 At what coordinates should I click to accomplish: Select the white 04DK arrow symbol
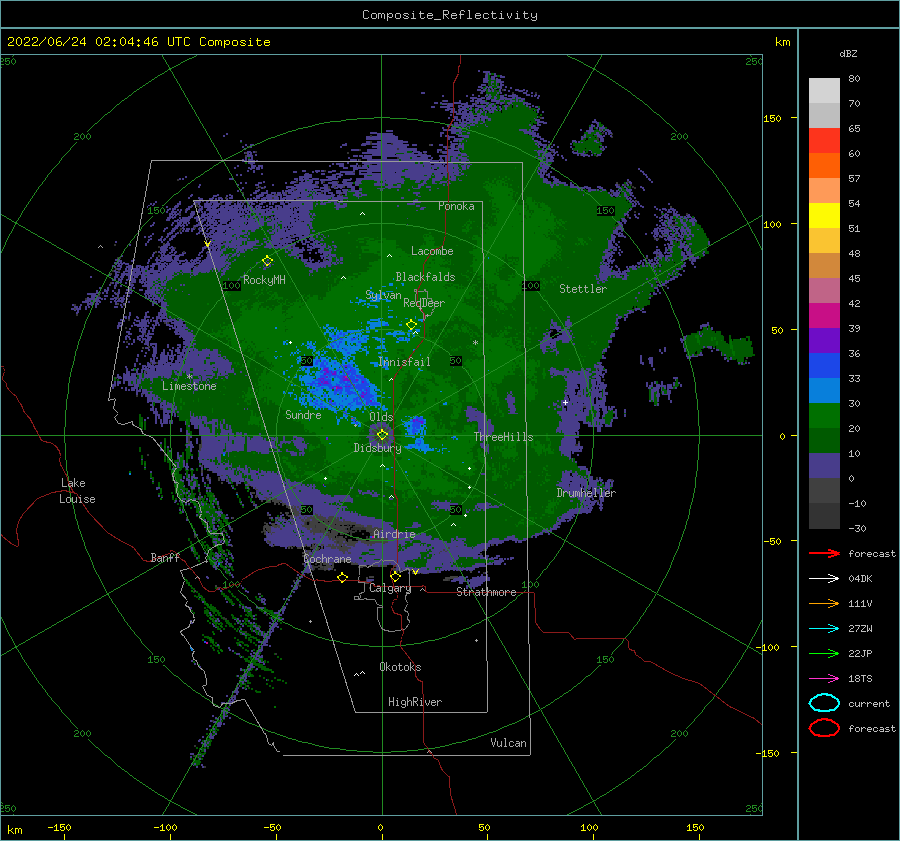(x=824, y=579)
